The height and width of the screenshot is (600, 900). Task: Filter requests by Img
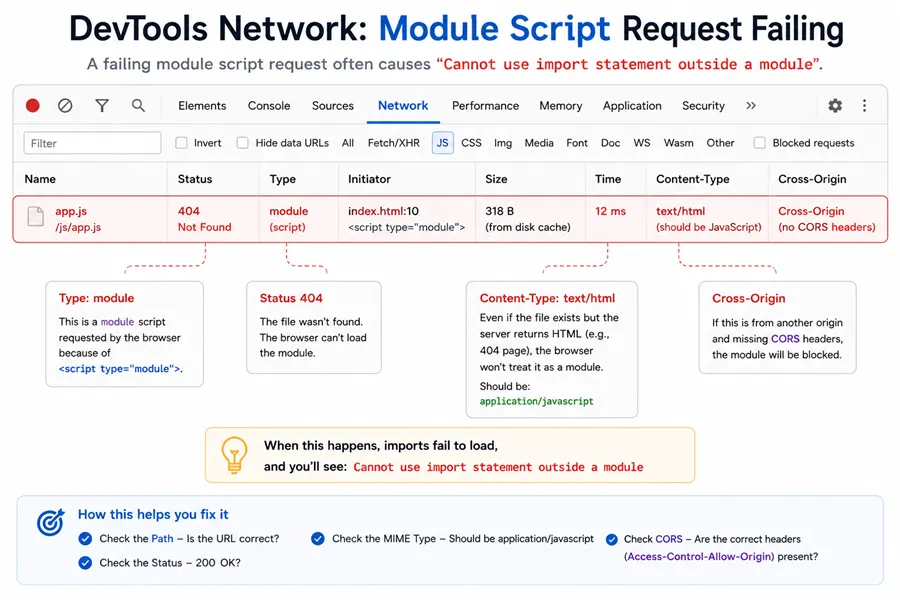pyautogui.click(x=503, y=143)
